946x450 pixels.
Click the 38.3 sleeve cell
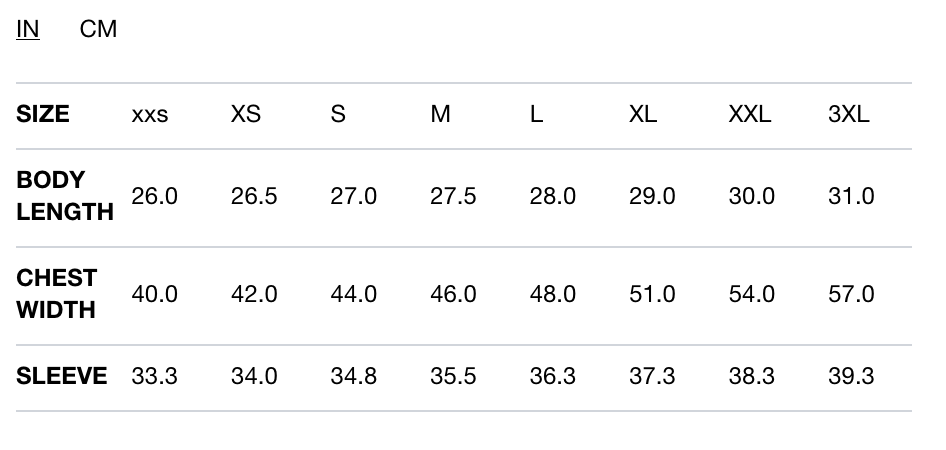[752, 376]
